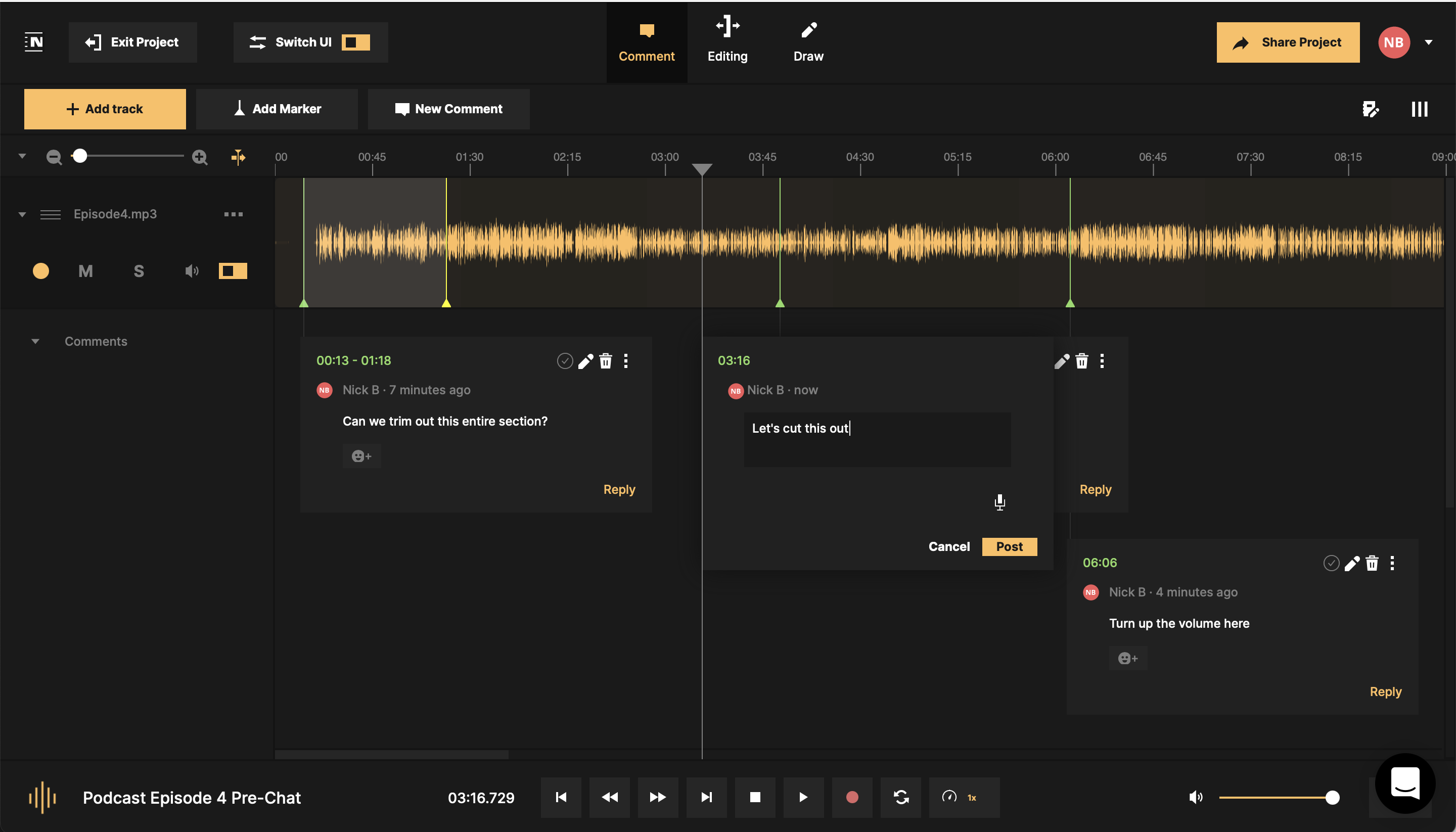The image size is (1456, 832).
Task: Solo the Episode4.mp3 track with the S button
Action: (139, 271)
